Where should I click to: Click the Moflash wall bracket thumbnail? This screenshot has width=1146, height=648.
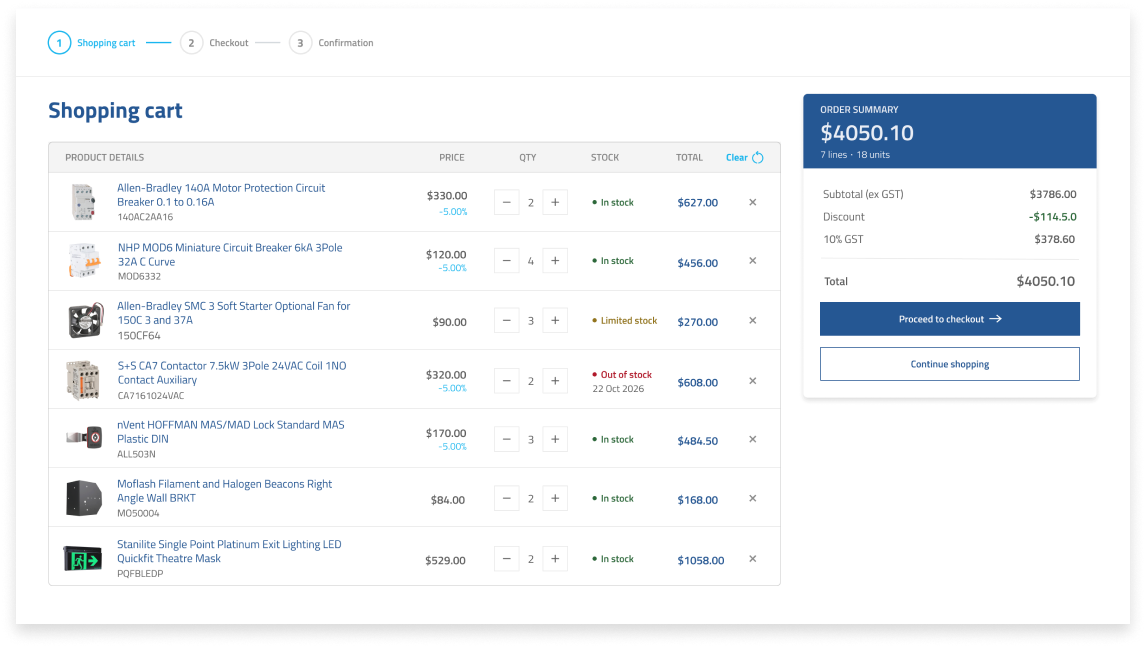pyautogui.click(x=84, y=499)
